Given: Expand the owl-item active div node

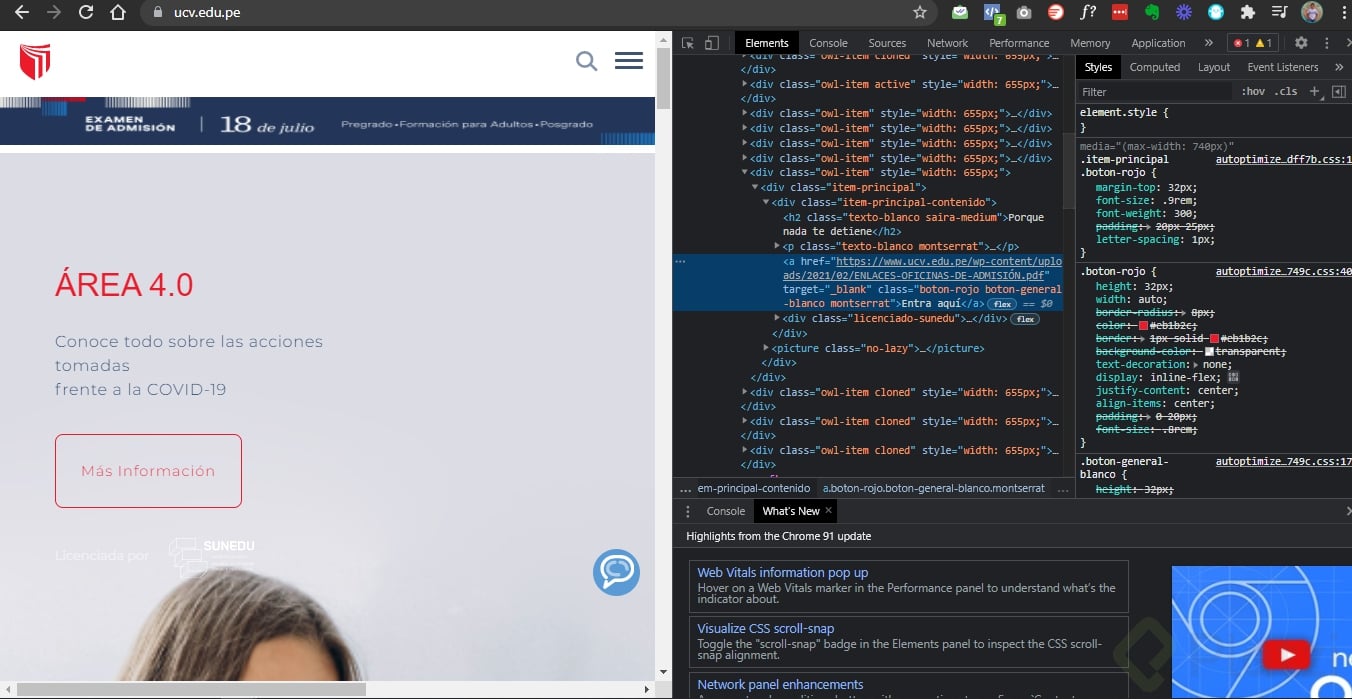Looking at the screenshot, I should (x=745, y=84).
